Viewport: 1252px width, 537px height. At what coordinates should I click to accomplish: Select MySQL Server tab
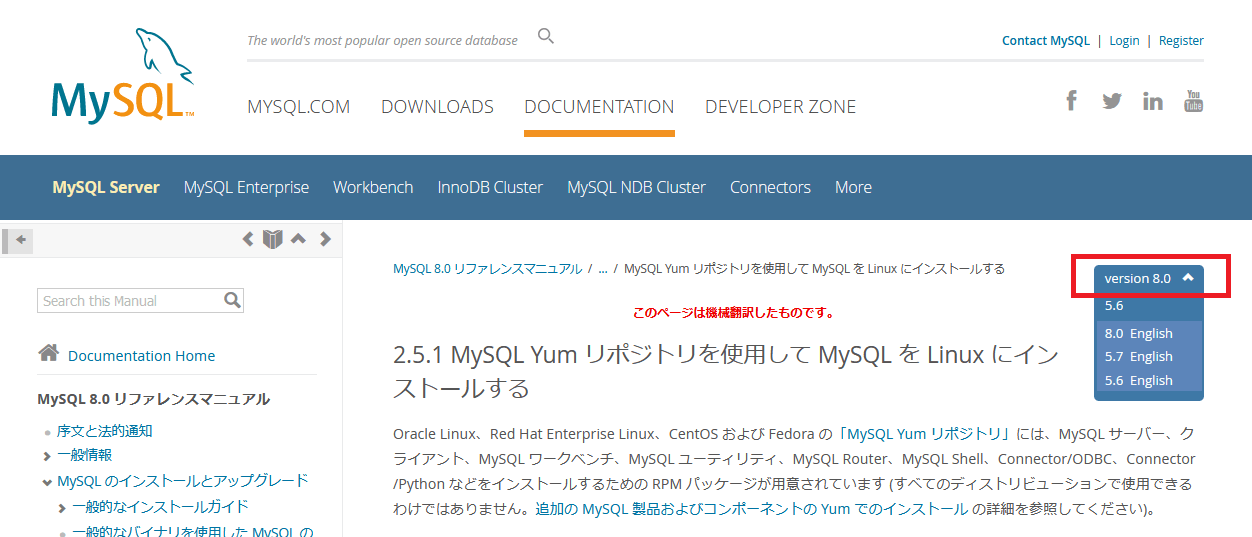coord(106,187)
